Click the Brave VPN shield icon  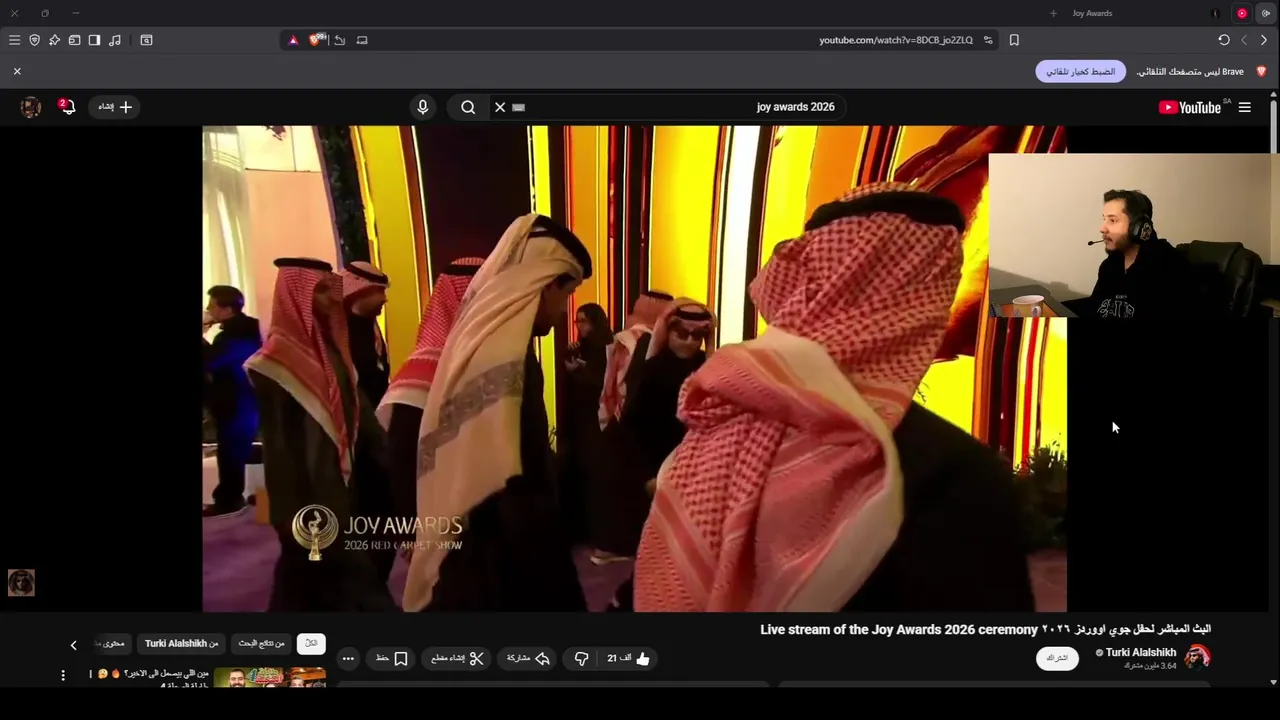[34, 40]
